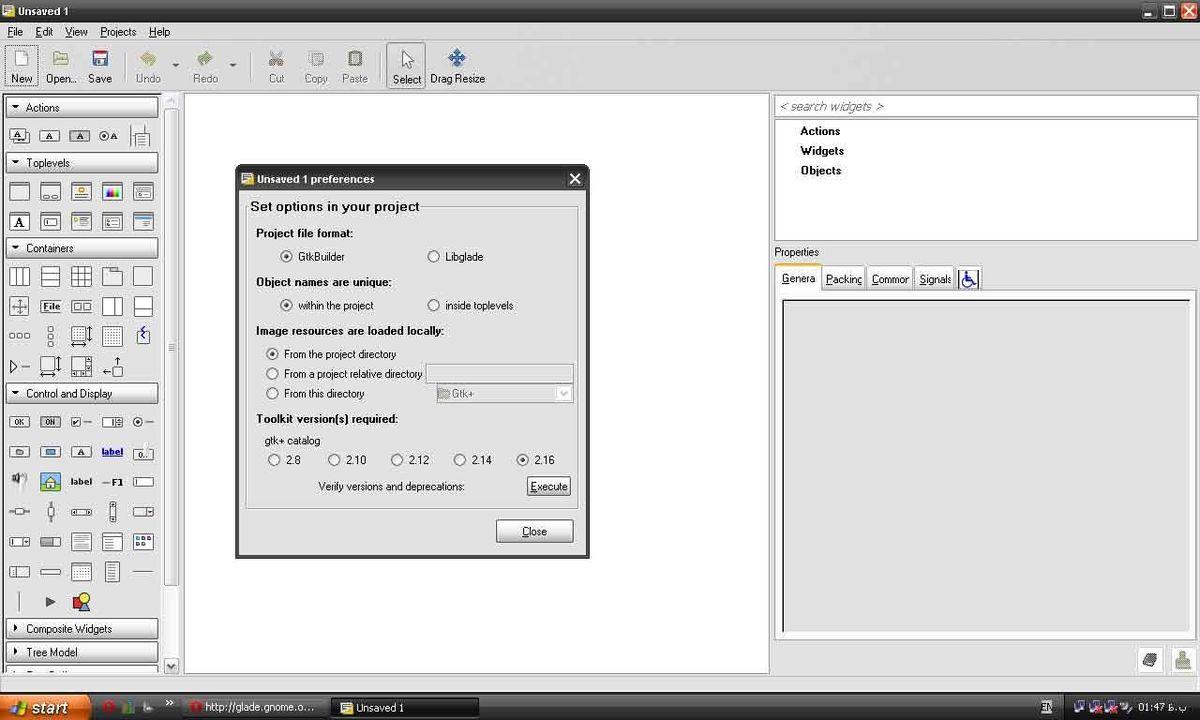Switch to the Signals properties tab
This screenshot has height=720, width=1200.
935,279
